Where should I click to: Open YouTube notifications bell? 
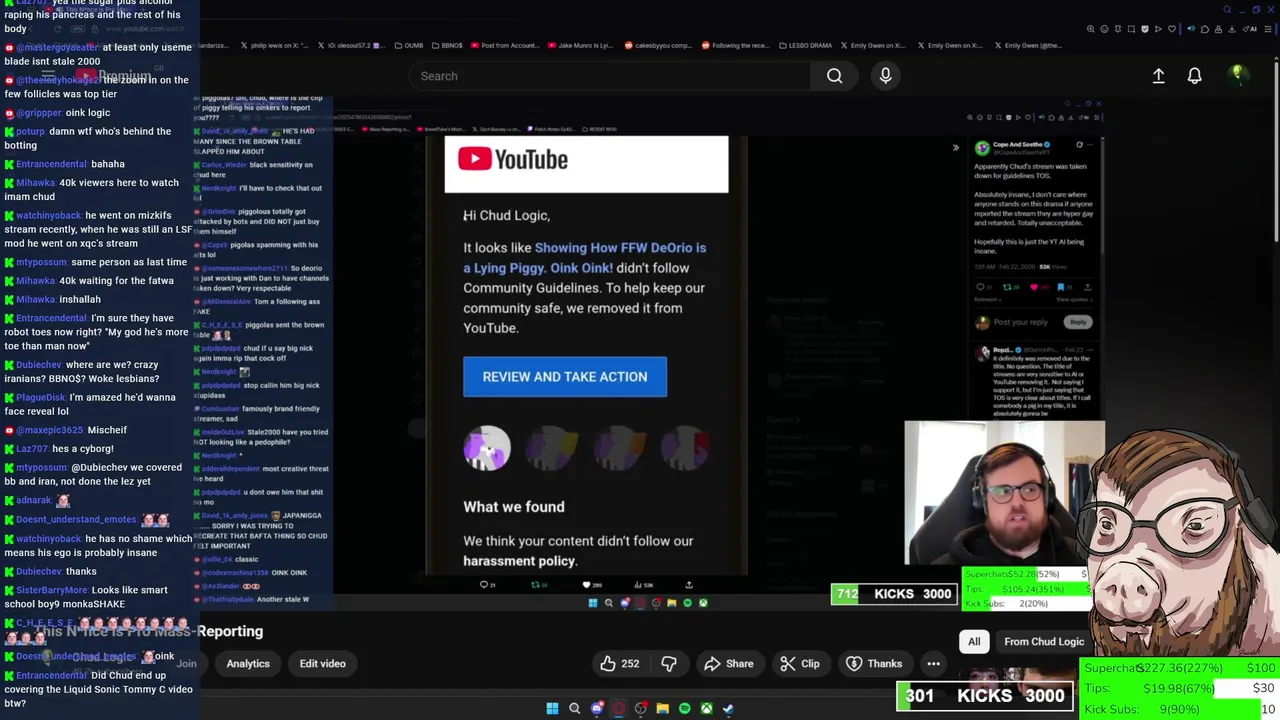[1194, 76]
